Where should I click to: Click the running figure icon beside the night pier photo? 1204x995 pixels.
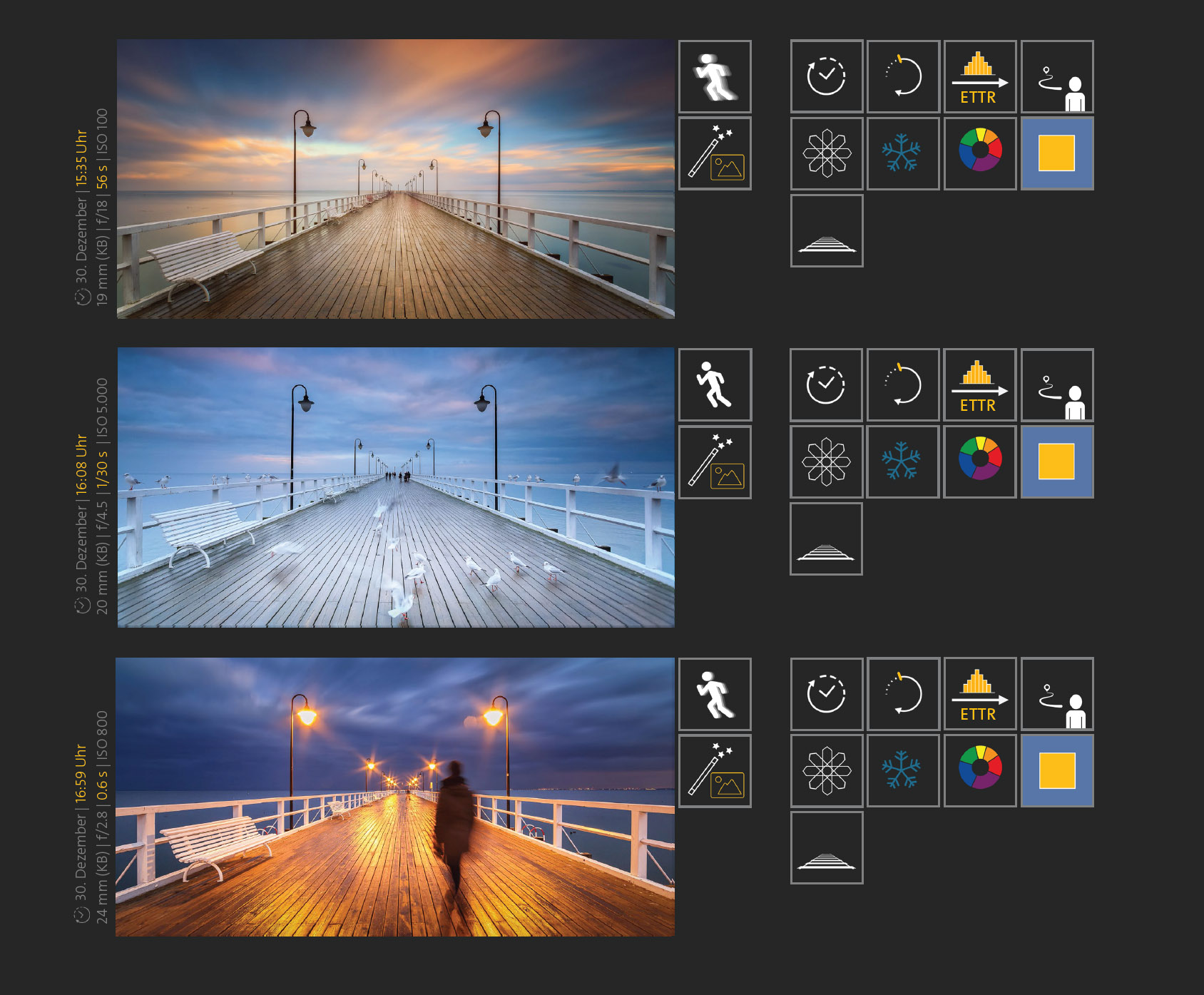[x=715, y=693]
